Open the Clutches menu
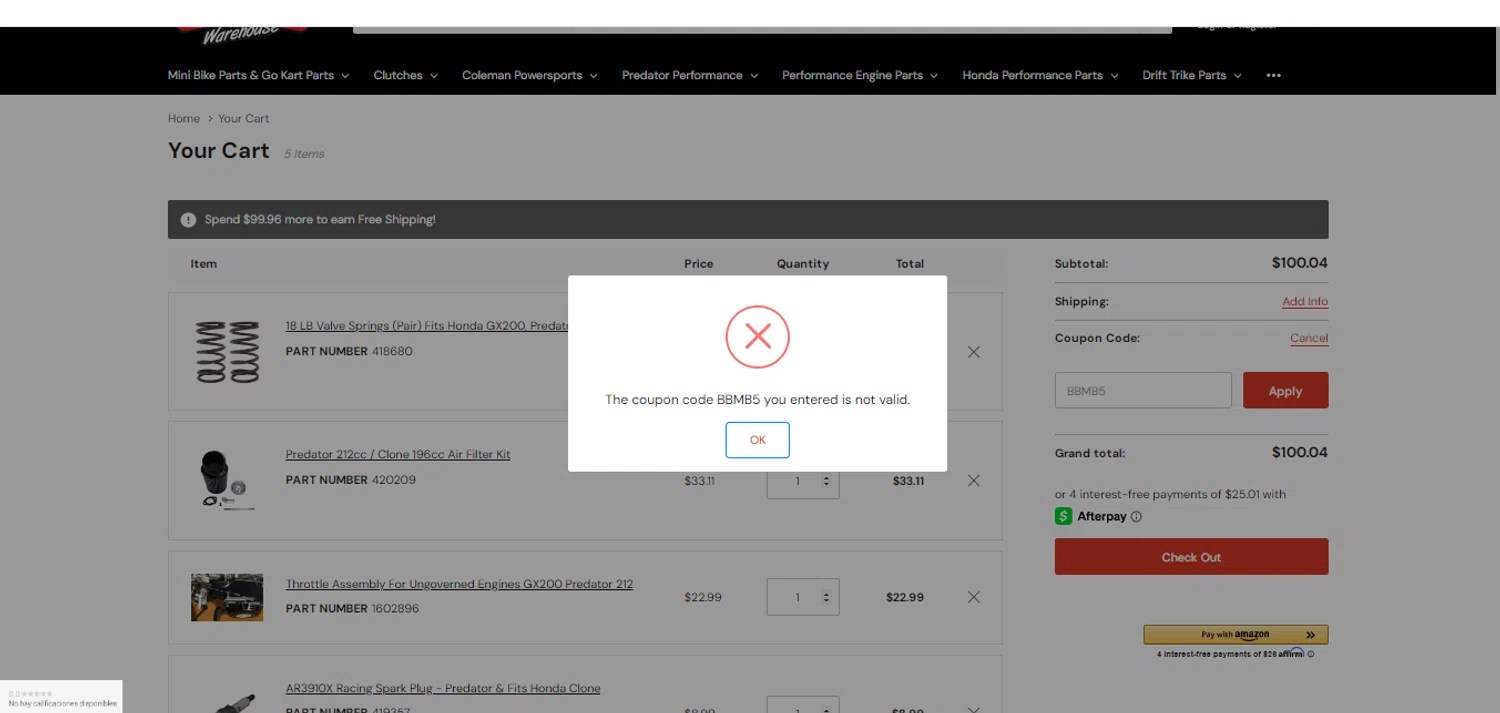Viewport: 1500px width, 713px height. [x=398, y=75]
